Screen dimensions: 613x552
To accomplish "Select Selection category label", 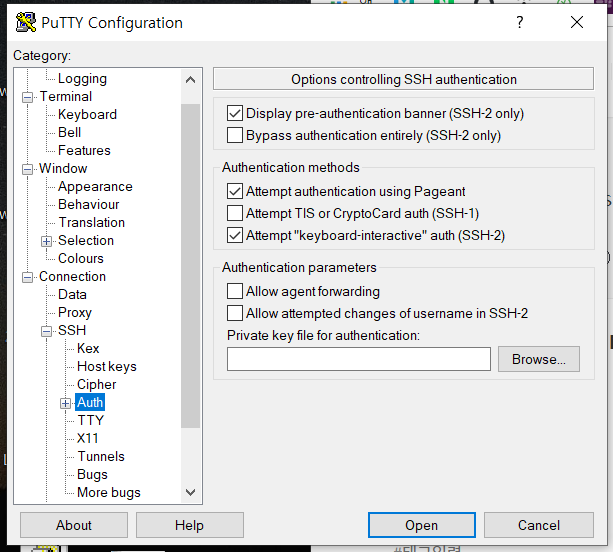I will [x=86, y=240].
